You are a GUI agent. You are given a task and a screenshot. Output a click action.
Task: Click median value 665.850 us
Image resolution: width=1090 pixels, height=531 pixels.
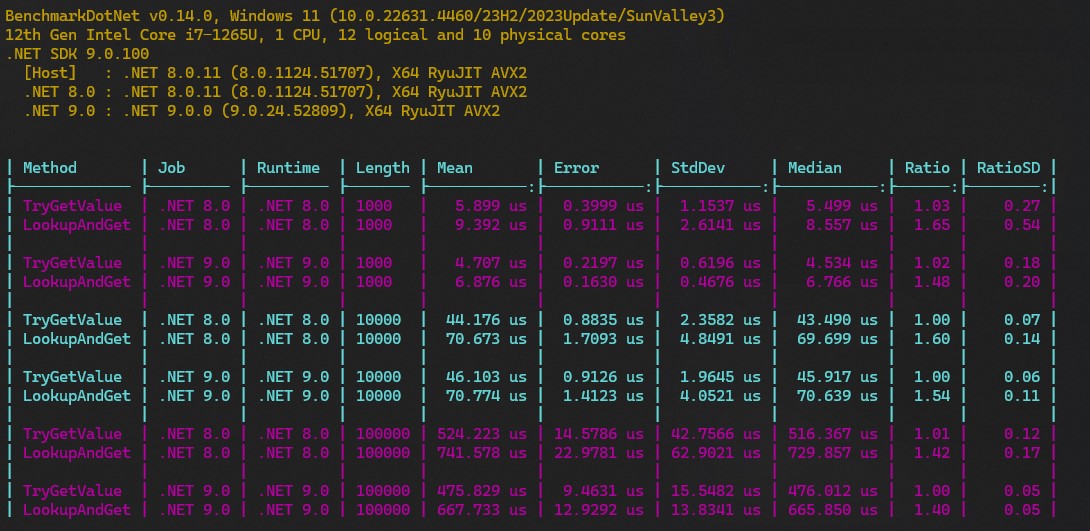point(833,509)
